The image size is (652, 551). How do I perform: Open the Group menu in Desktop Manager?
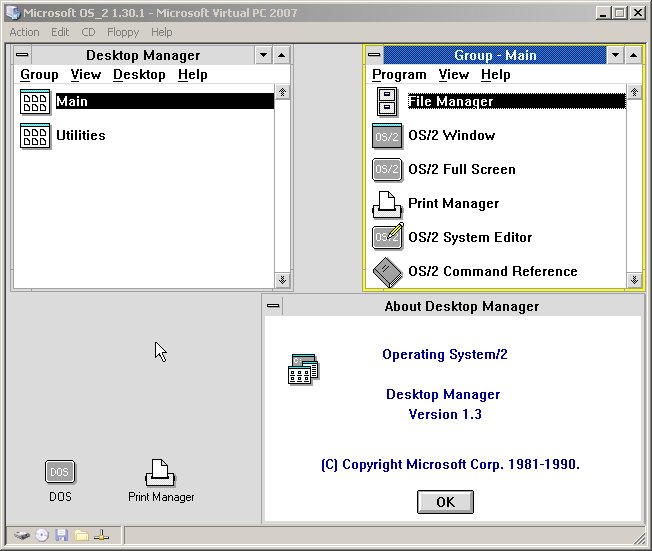39,75
